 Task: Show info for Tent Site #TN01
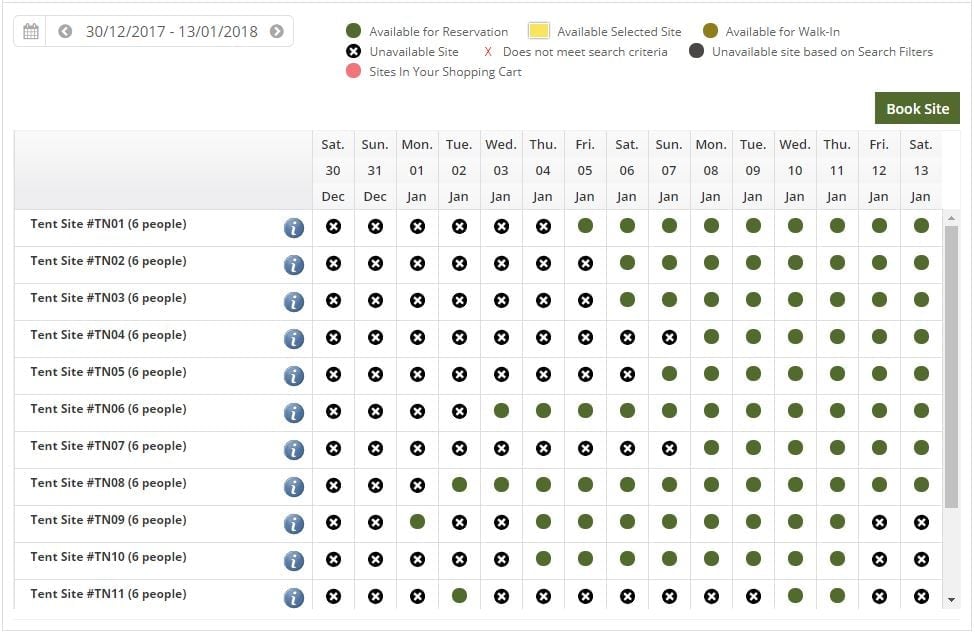point(293,228)
